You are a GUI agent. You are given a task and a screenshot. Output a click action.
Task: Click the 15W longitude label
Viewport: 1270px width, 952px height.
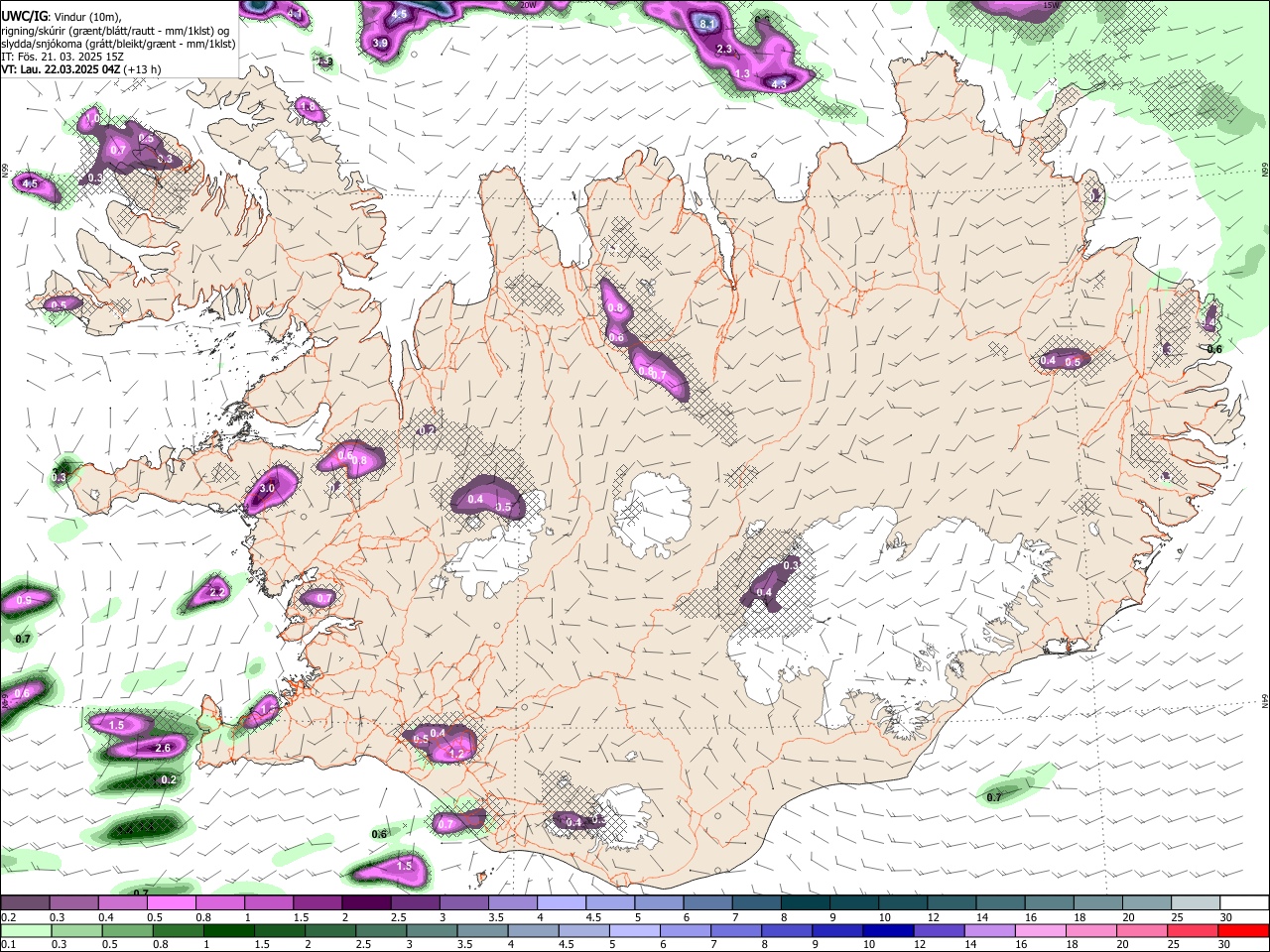tap(1051, 5)
